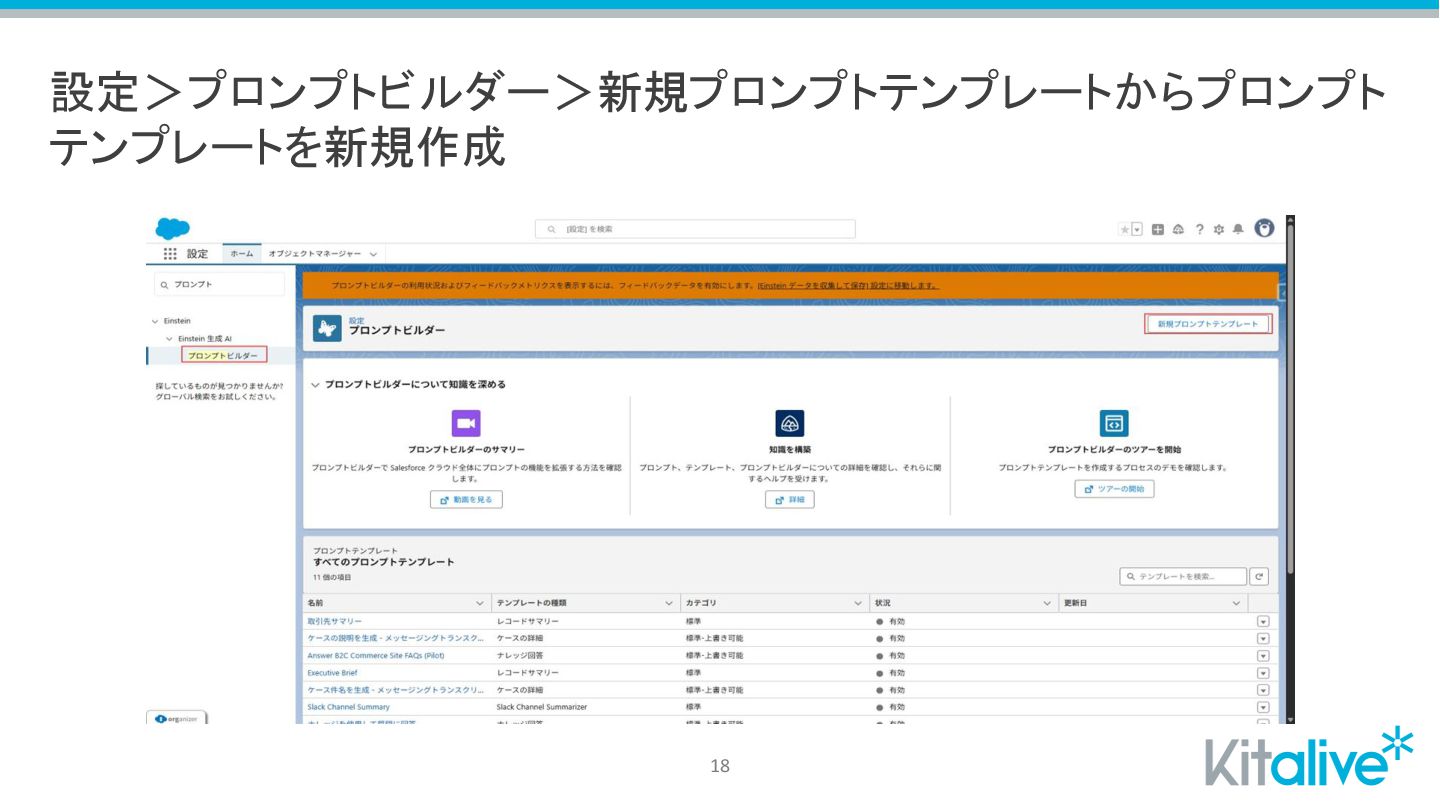Viewport: 1440px width, 810px height.
Task: Click the 詳細 button
Action: coord(790,499)
